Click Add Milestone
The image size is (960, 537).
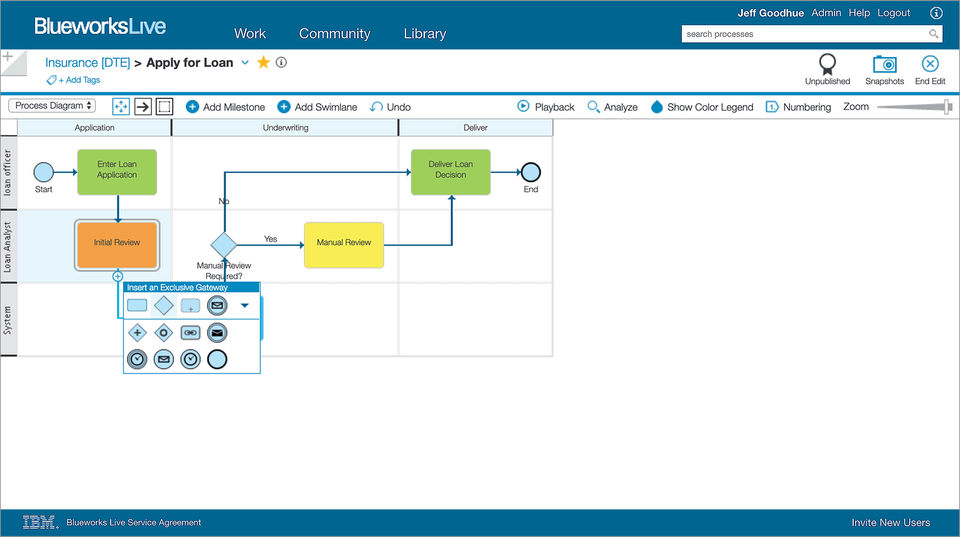(225, 107)
